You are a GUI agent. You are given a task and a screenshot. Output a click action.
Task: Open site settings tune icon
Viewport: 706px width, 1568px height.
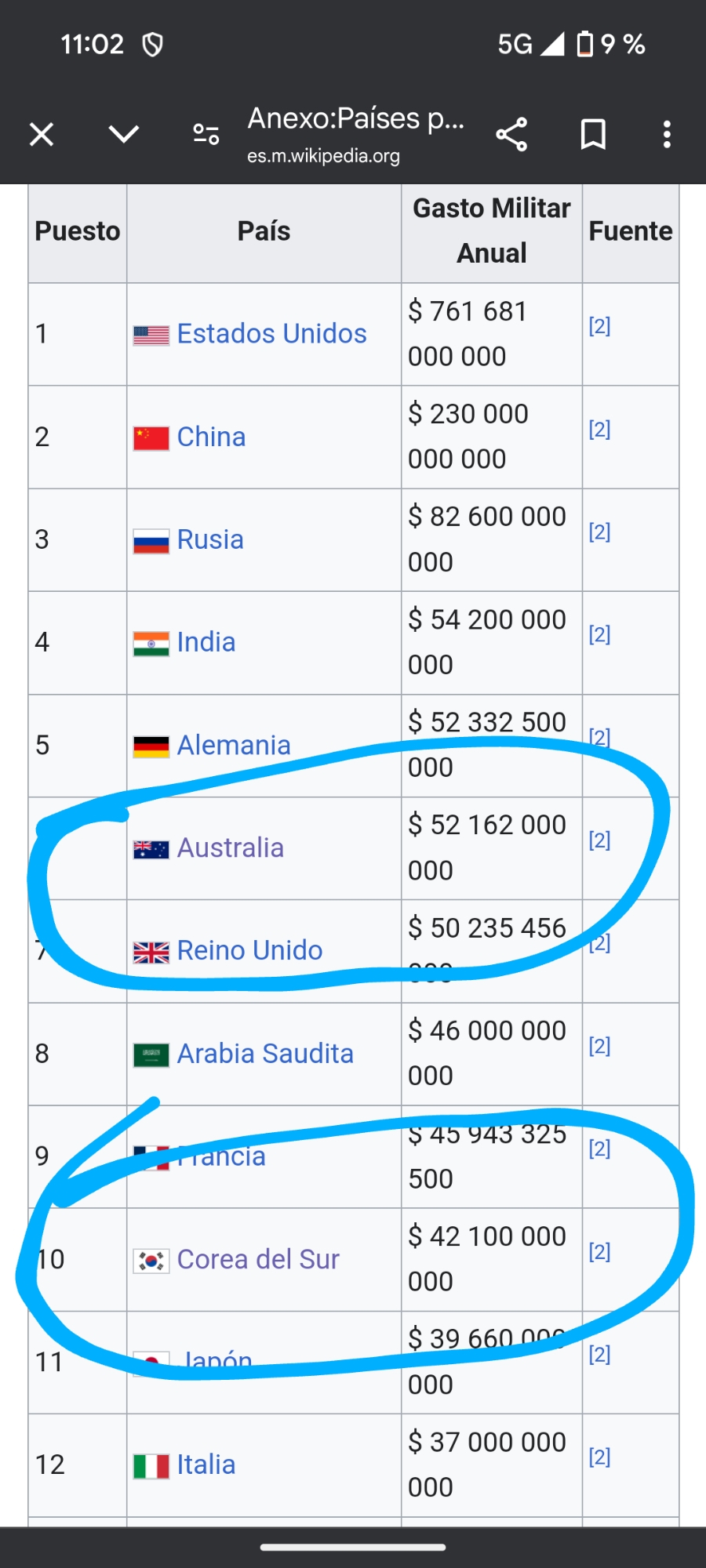point(206,134)
